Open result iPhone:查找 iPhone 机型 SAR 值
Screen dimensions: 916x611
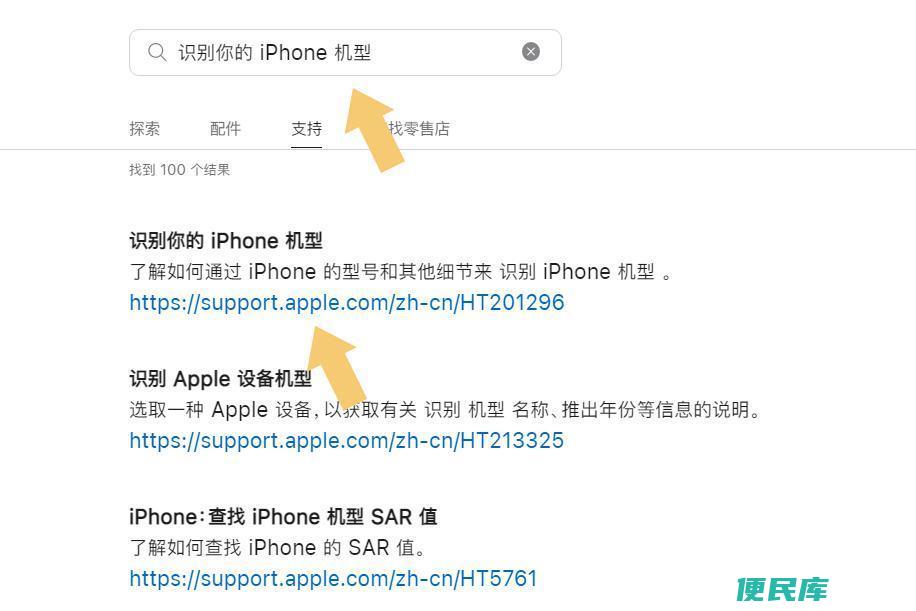[x=283, y=516]
